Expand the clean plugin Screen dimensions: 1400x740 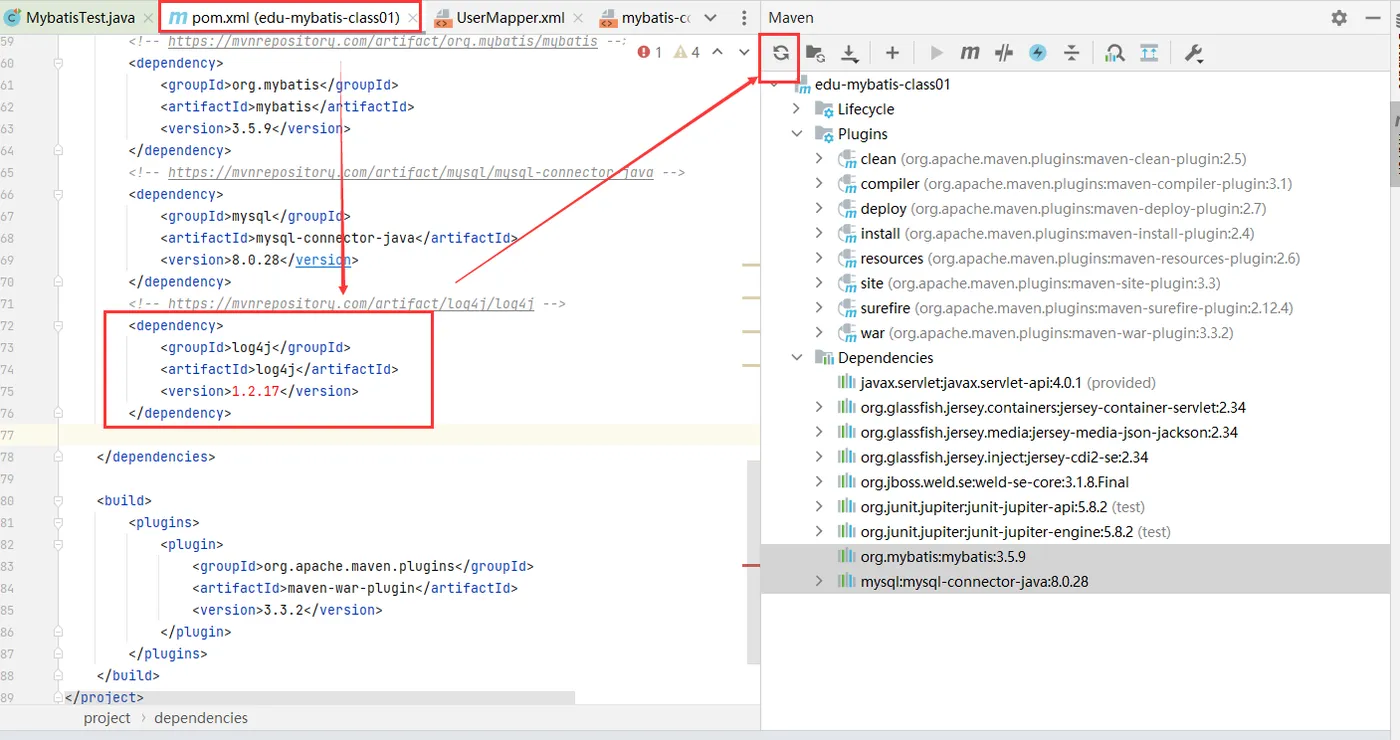click(819, 159)
